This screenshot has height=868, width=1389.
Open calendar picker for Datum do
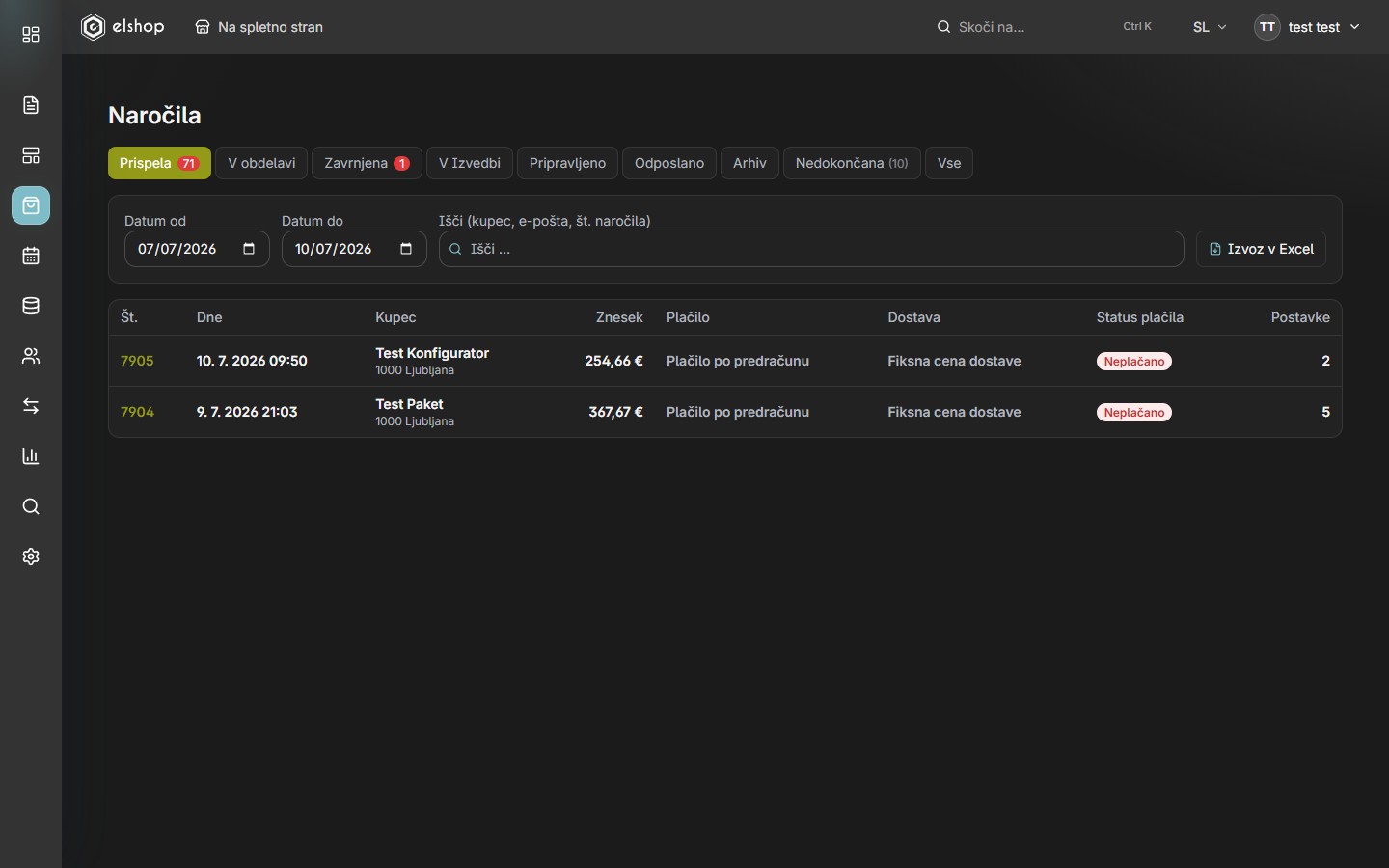[406, 249]
